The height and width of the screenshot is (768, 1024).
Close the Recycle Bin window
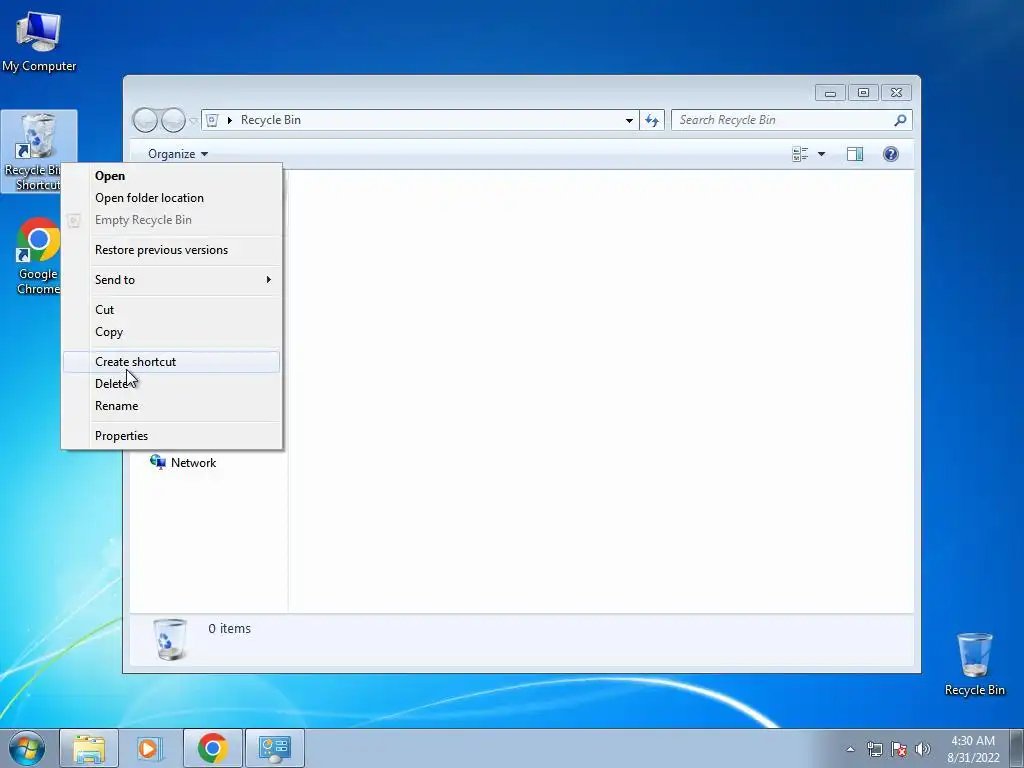click(897, 93)
